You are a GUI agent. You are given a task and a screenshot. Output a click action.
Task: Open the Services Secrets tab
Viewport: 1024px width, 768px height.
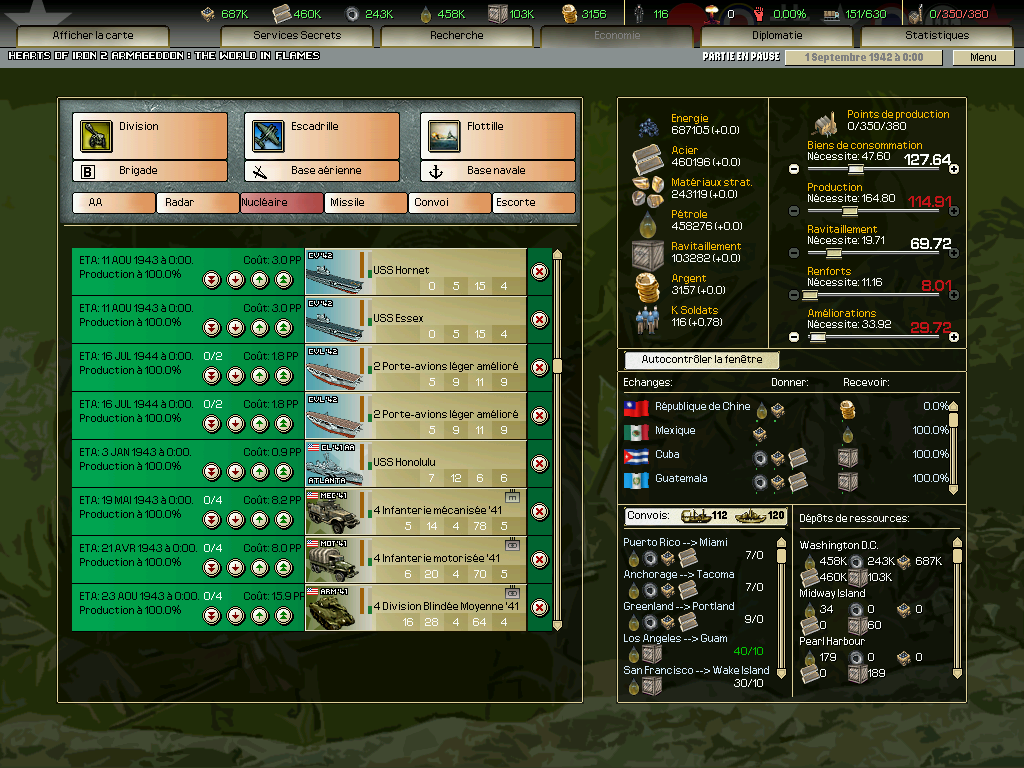(x=297, y=35)
